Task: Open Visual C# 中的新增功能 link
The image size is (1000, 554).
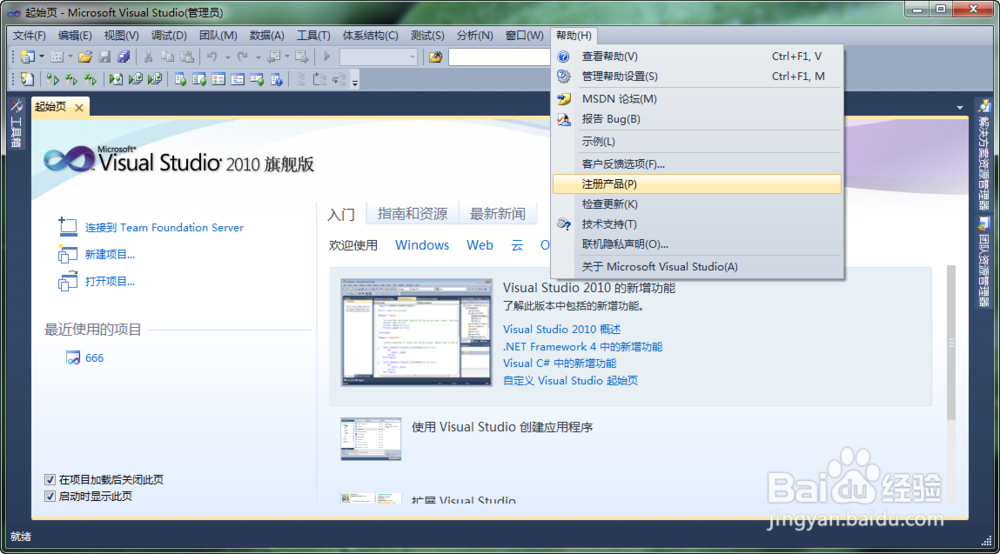Action: coord(559,363)
